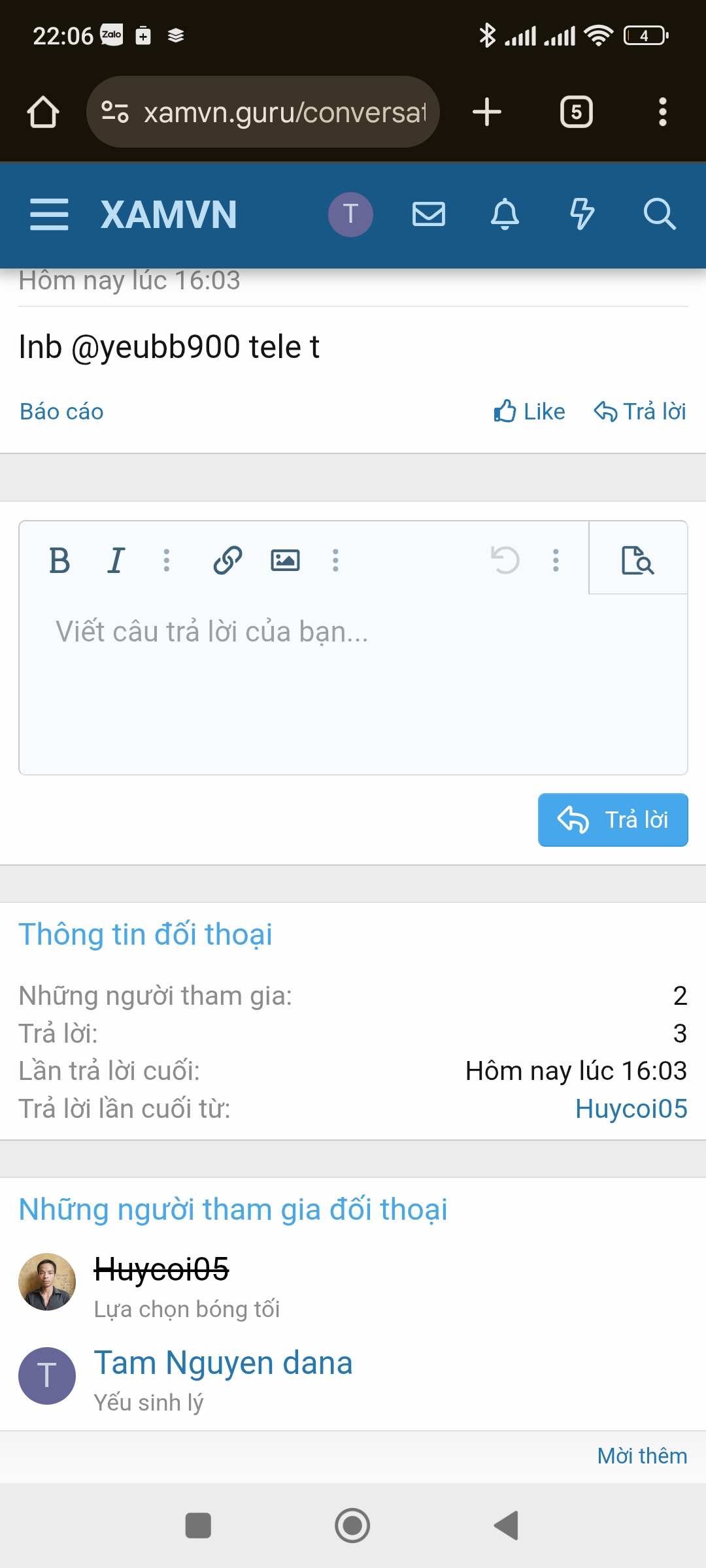Screen dimensions: 706x1568
Task: Expand more options beside the undo button
Action: coord(556,561)
